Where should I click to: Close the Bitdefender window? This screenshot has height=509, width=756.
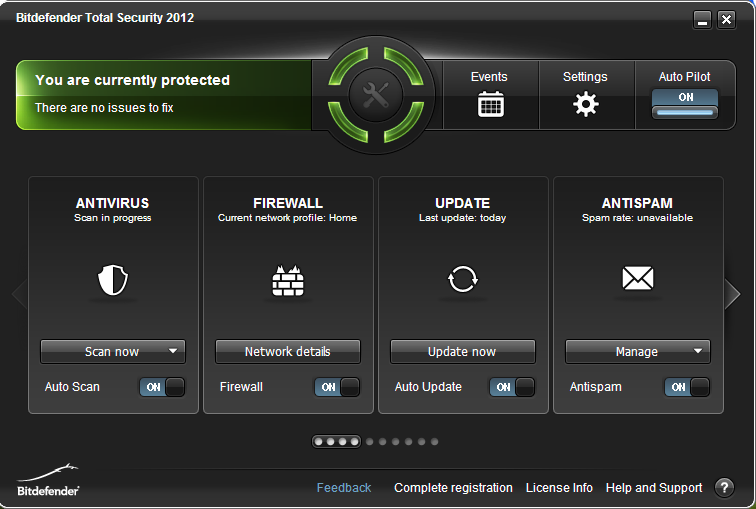726,20
